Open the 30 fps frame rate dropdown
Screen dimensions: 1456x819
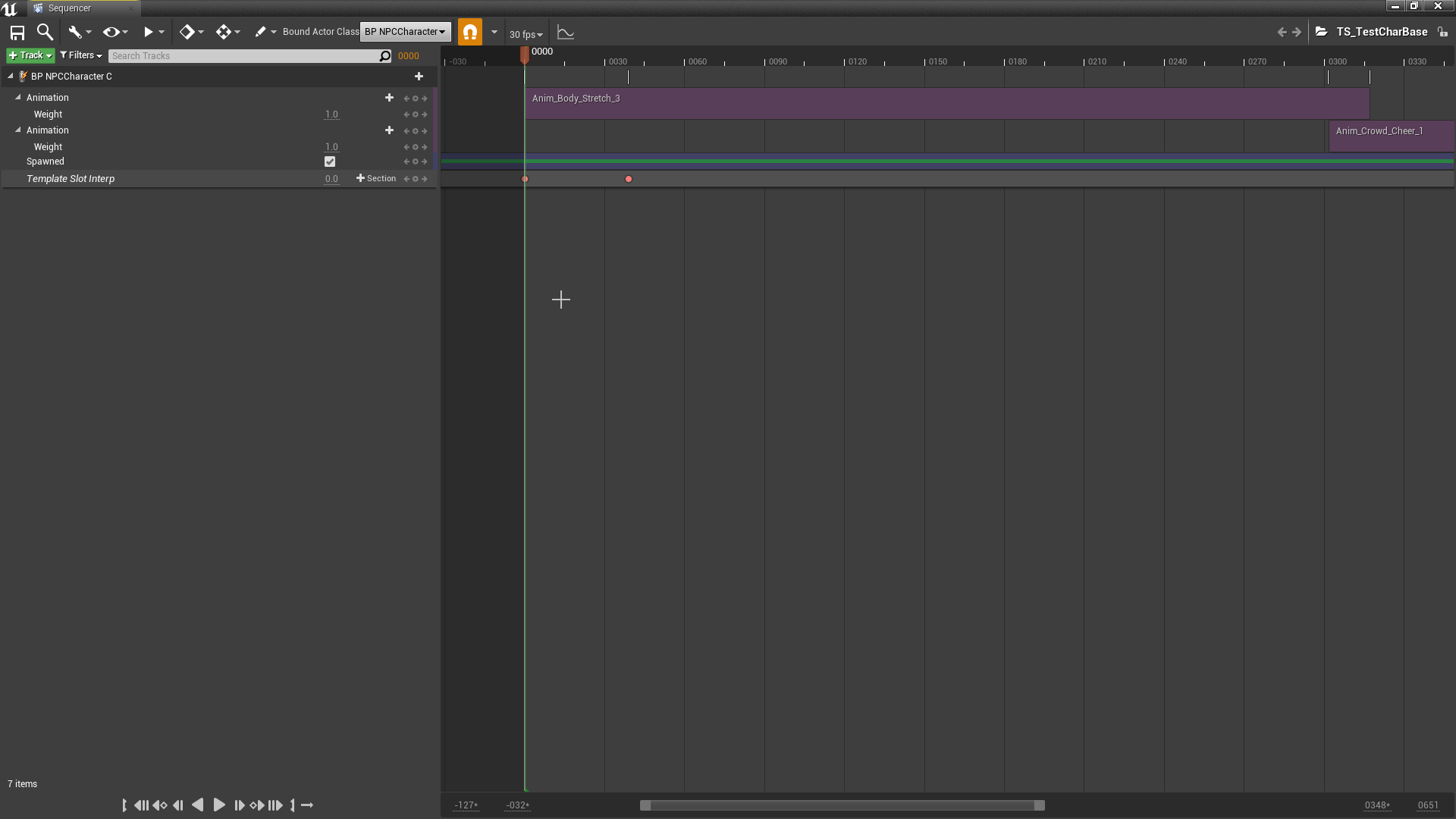pos(526,33)
